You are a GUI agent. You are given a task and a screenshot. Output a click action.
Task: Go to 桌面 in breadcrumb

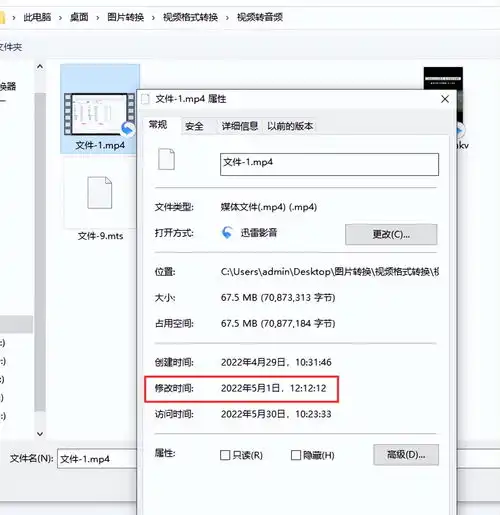(79, 17)
